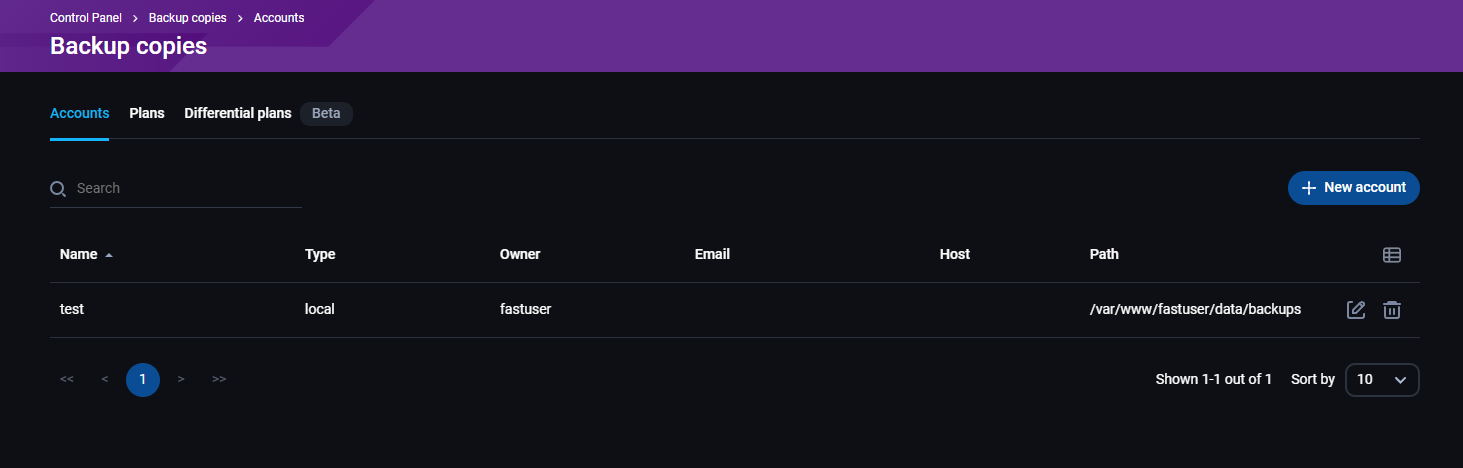Jump to the last page
The width and height of the screenshot is (1463, 468).
219,380
